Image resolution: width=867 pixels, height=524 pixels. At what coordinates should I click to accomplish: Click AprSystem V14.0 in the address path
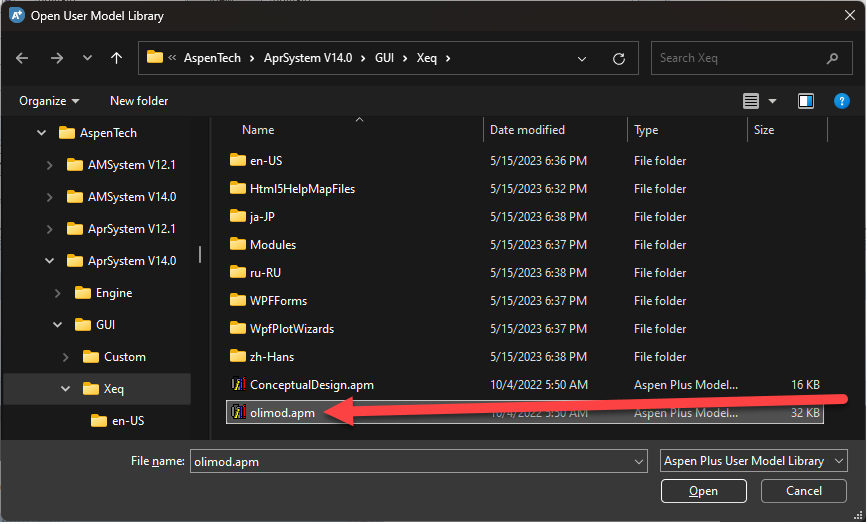coord(308,58)
